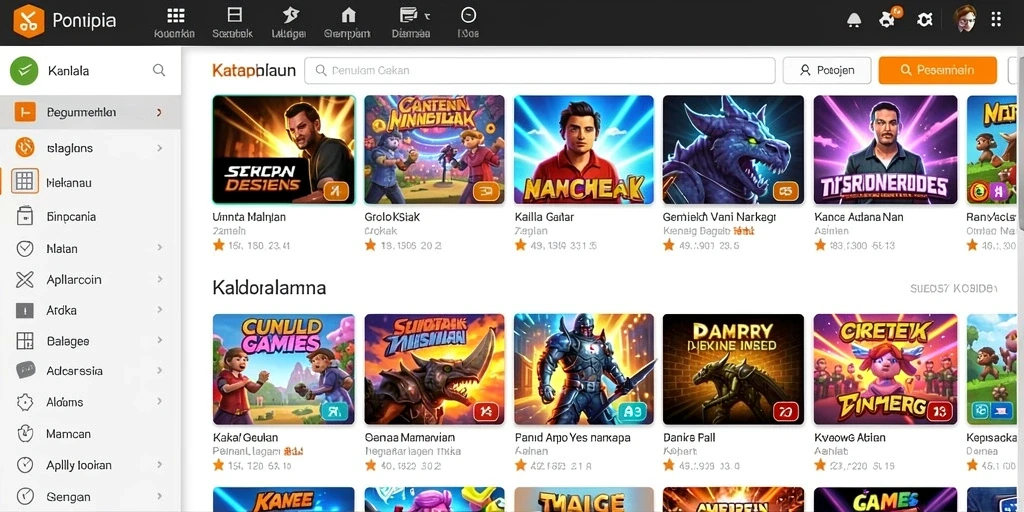Click the Potojen button
The image size is (1024, 512).
(x=827, y=71)
